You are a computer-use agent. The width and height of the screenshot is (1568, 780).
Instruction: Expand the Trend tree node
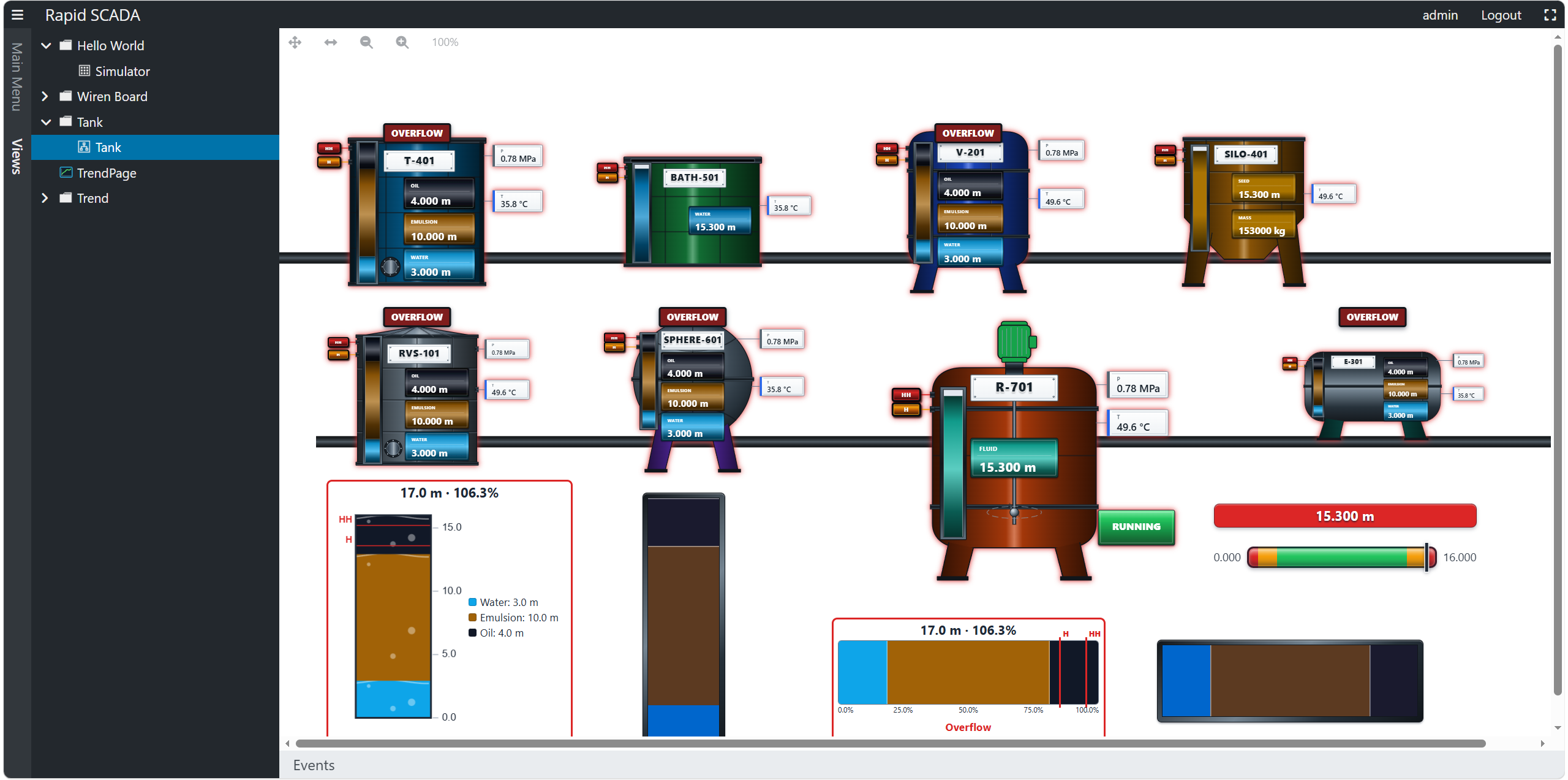click(45, 198)
